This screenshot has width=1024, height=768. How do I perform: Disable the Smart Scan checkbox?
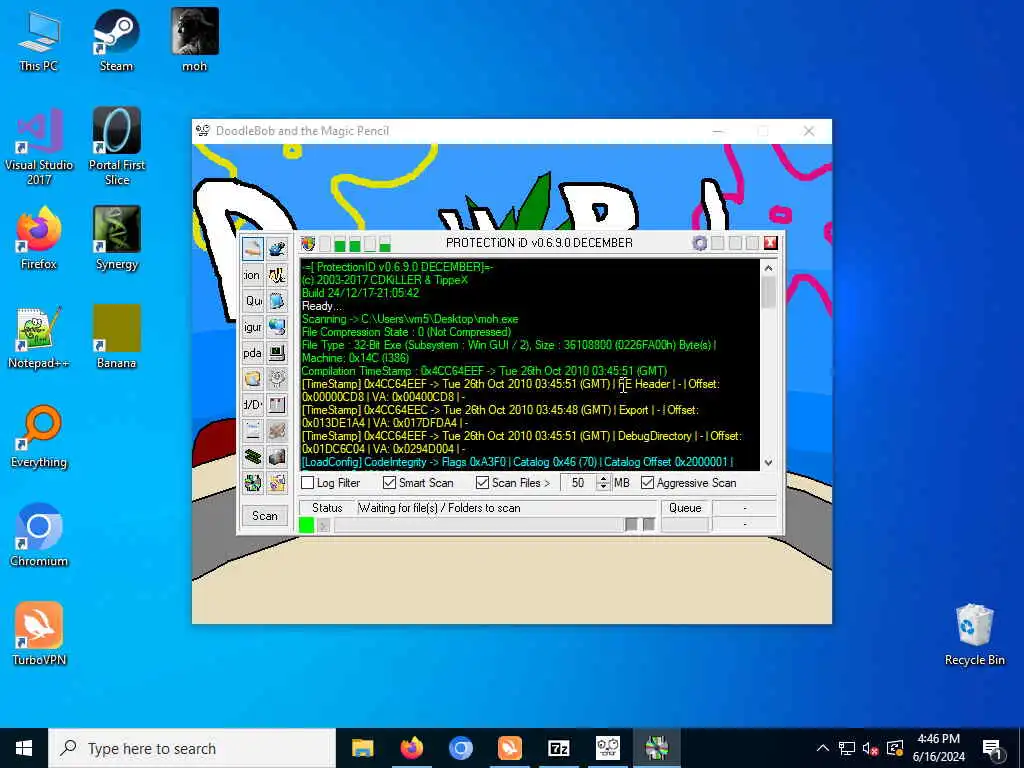pos(389,483)
